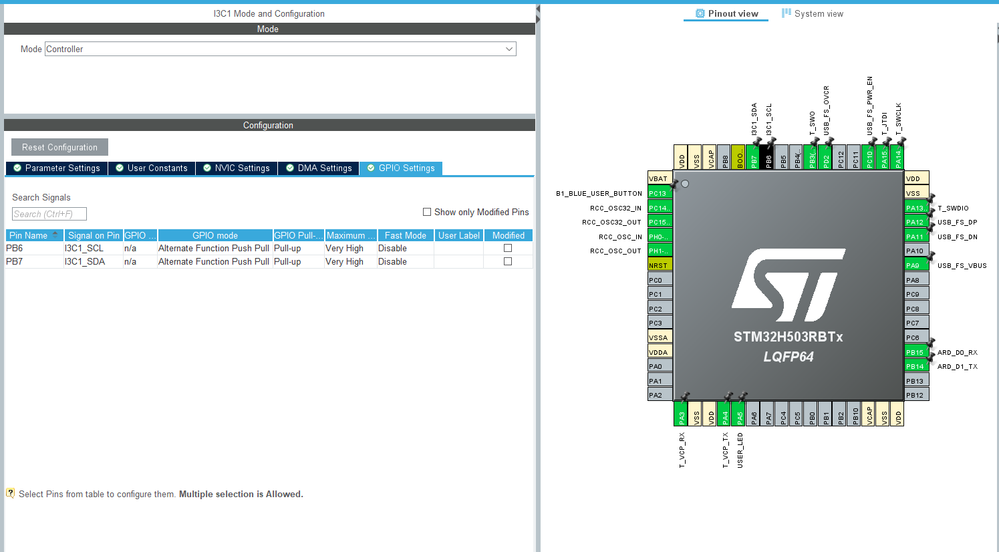999x552 pixels.
Task: Click the PB15 ARD_D0_RX pin
Action: tap(915, 352)
